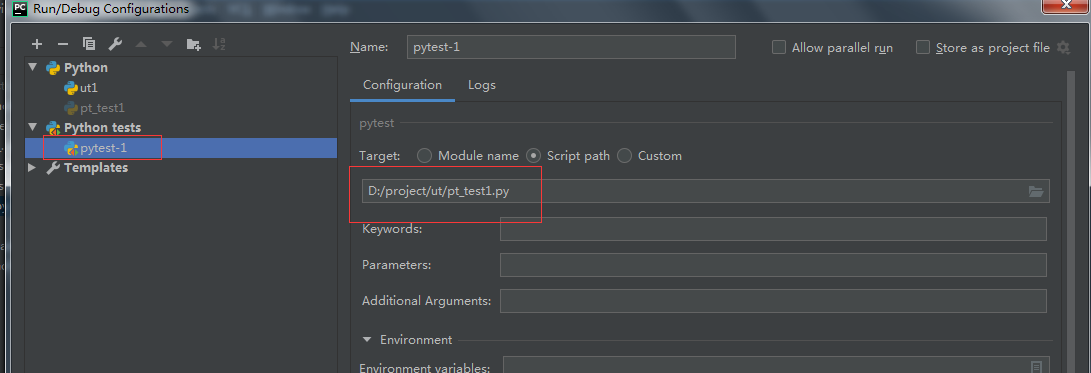The width and height of the screenshot is (1091, 373).
Task: Edit the Name field containing pytest-1
Action: click(571, 47)
